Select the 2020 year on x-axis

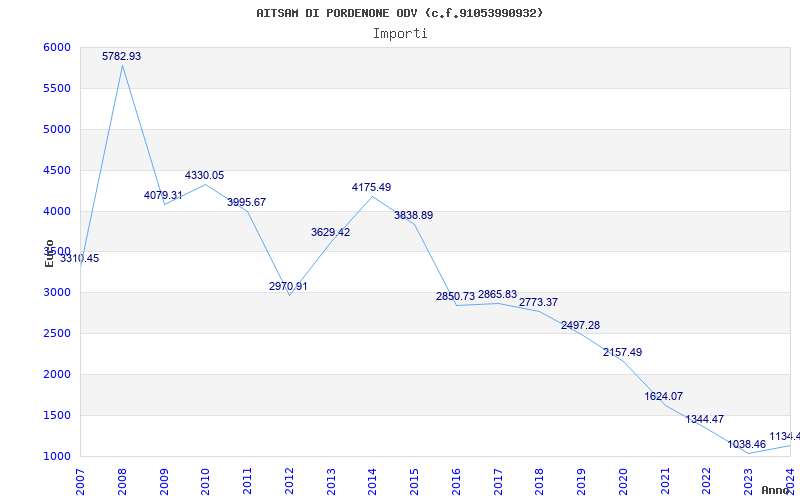[x=623, y=479]
